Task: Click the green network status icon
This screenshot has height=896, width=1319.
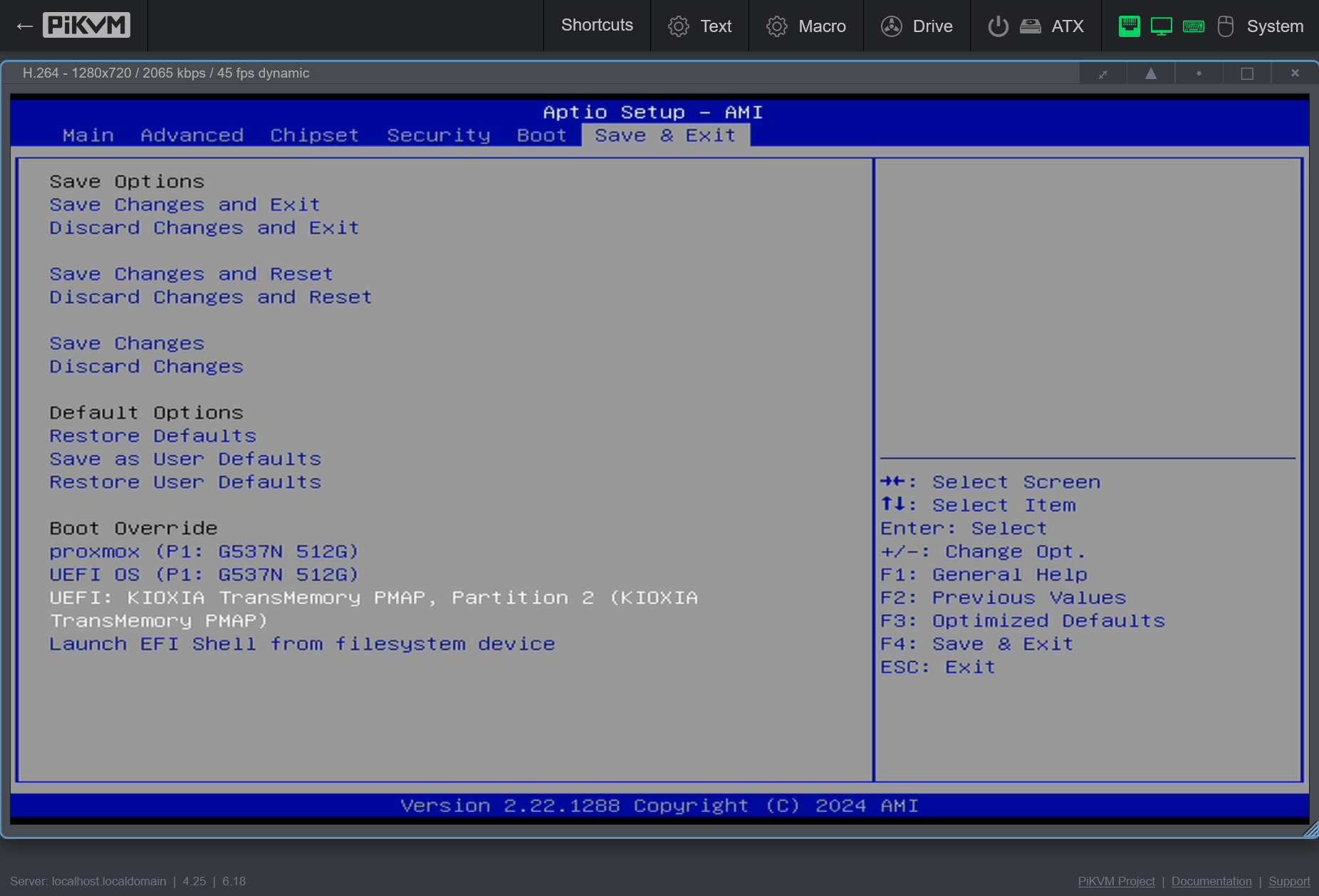Action: tap(1129, 26)
